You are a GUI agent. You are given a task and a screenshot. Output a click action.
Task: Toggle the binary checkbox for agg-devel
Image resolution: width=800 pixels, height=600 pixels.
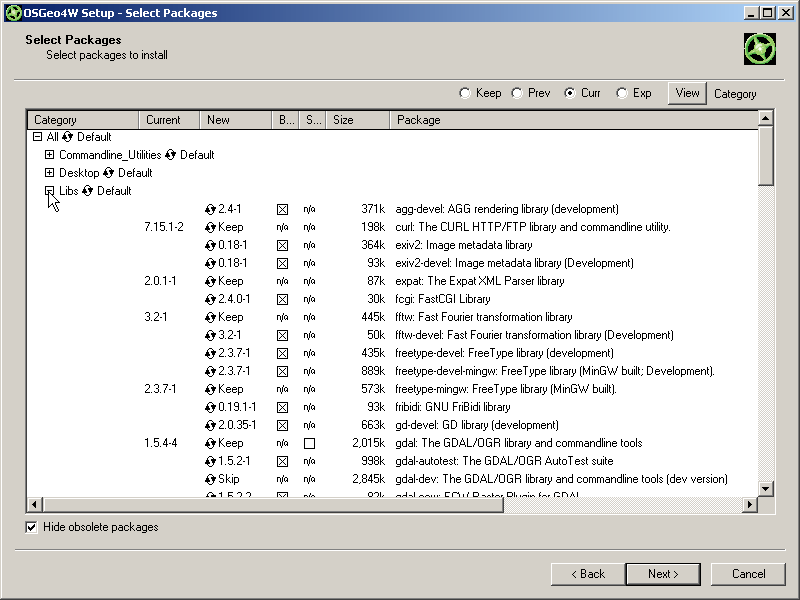tap(282, 210)
